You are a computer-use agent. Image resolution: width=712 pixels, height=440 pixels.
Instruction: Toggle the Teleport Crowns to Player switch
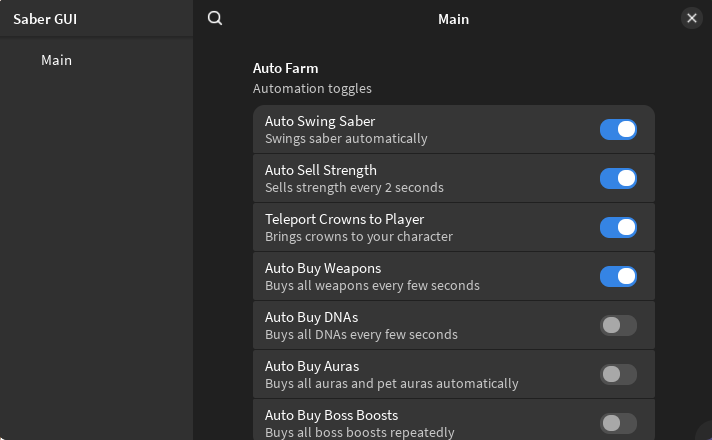tap(618, 227)
